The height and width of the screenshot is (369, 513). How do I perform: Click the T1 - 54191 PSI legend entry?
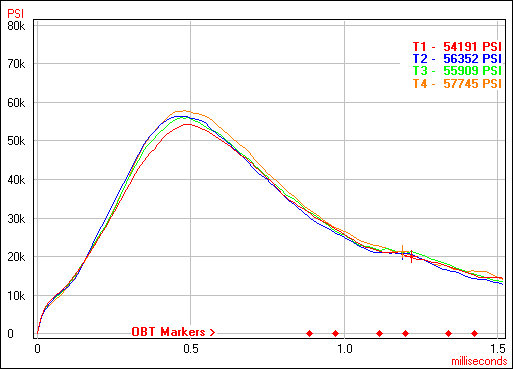coord(457,46)
